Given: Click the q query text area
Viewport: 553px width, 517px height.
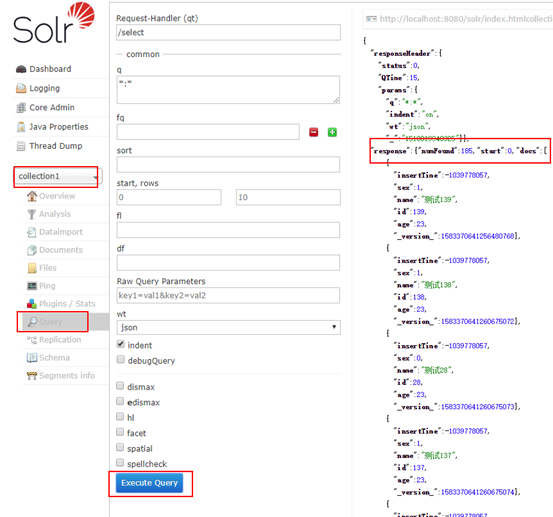Looking at the screenshot, I should pyautogui.click(x=229, y=90).
